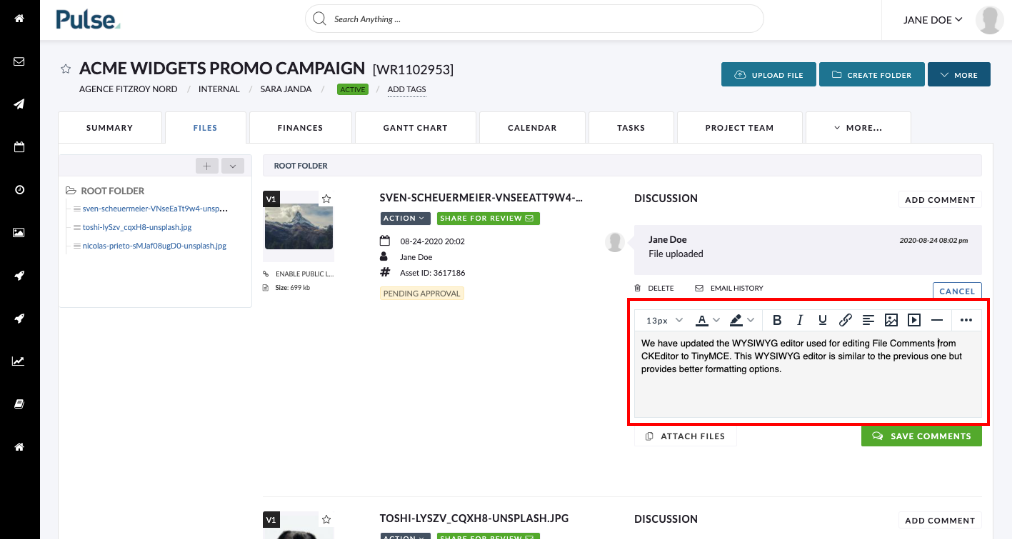Toggle italic formatting in comment editor
Viewport: 1012px width, 539px height.
point(800,320)
